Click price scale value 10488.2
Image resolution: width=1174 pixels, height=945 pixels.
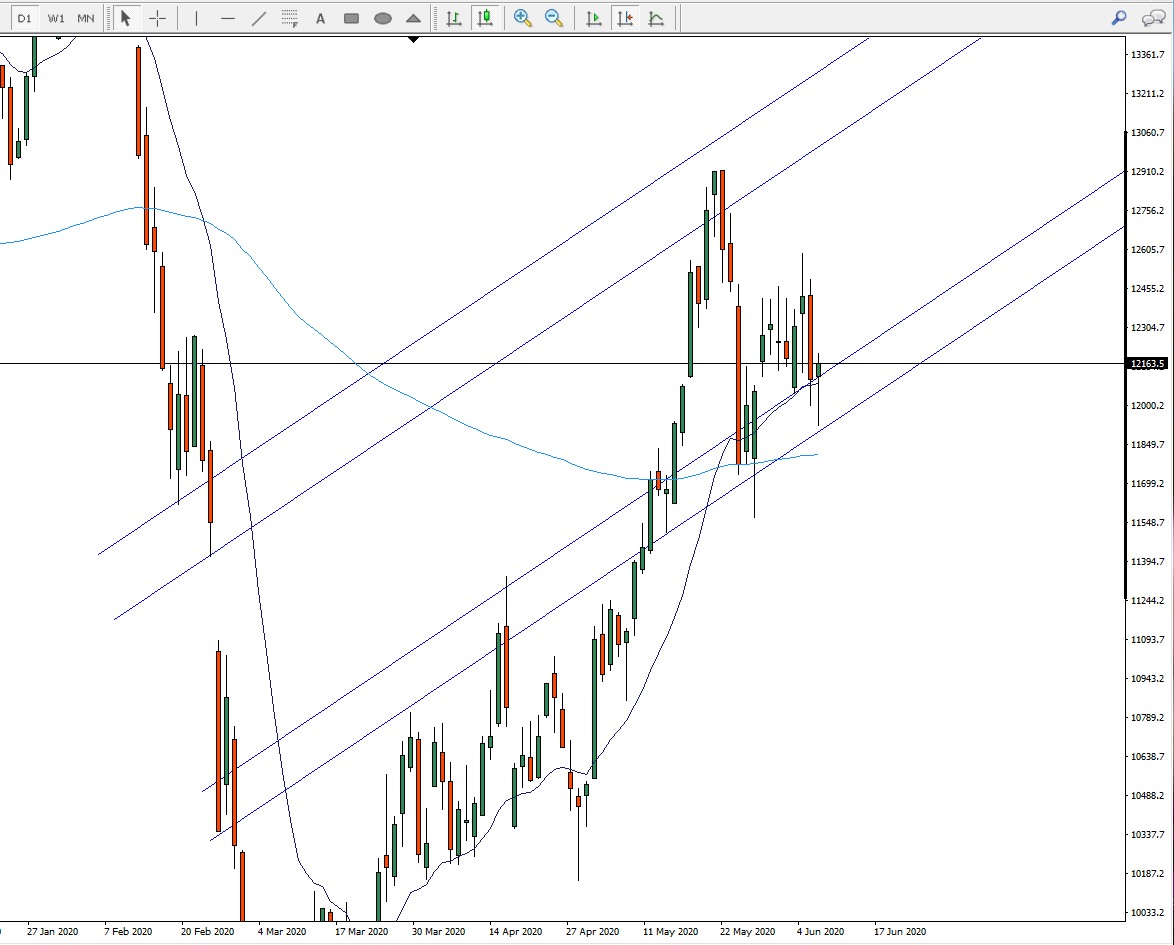1148,795
